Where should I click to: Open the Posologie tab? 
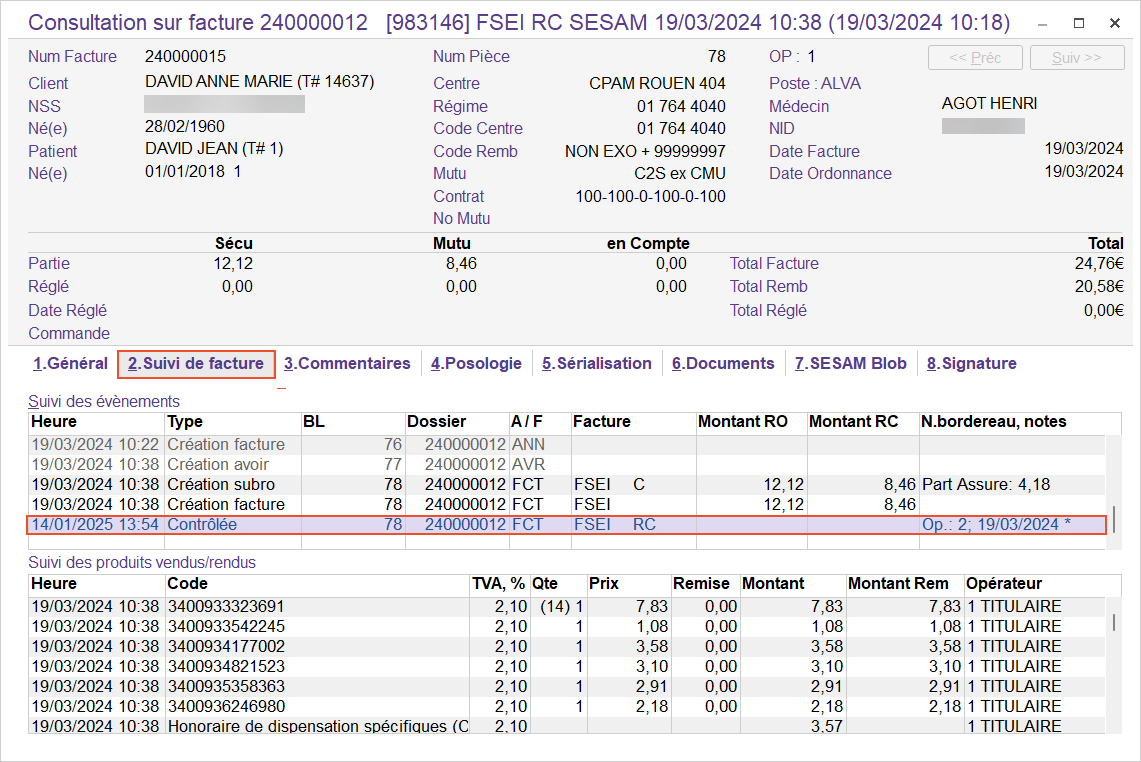tap(476, 364)
